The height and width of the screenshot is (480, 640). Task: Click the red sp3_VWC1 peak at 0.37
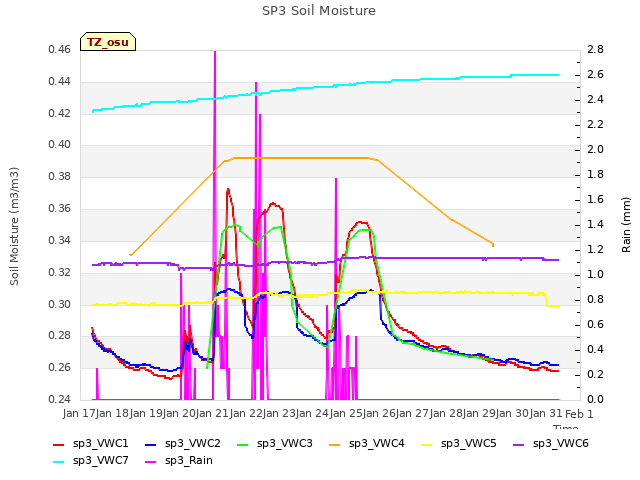point(228,190)
